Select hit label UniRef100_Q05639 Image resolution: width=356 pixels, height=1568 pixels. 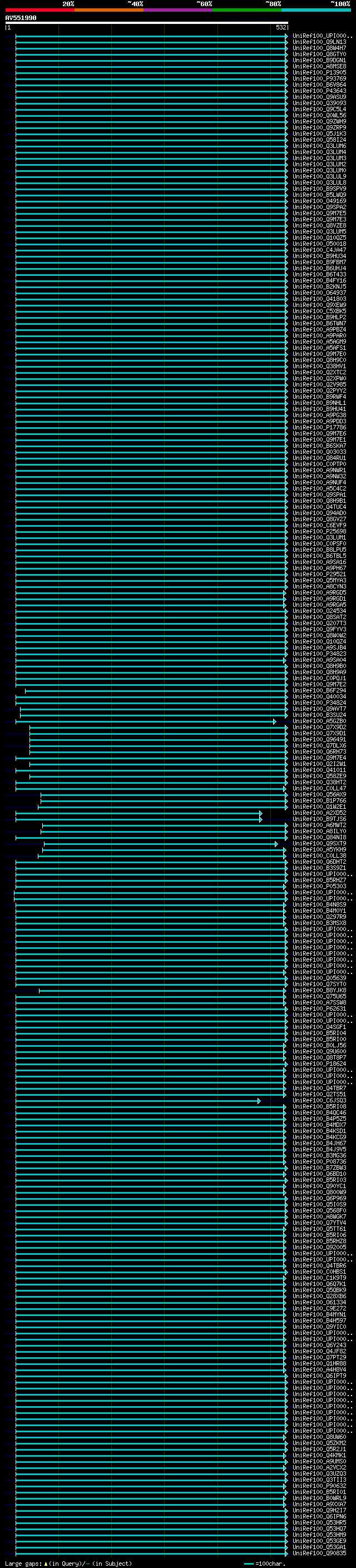point(319,978)
